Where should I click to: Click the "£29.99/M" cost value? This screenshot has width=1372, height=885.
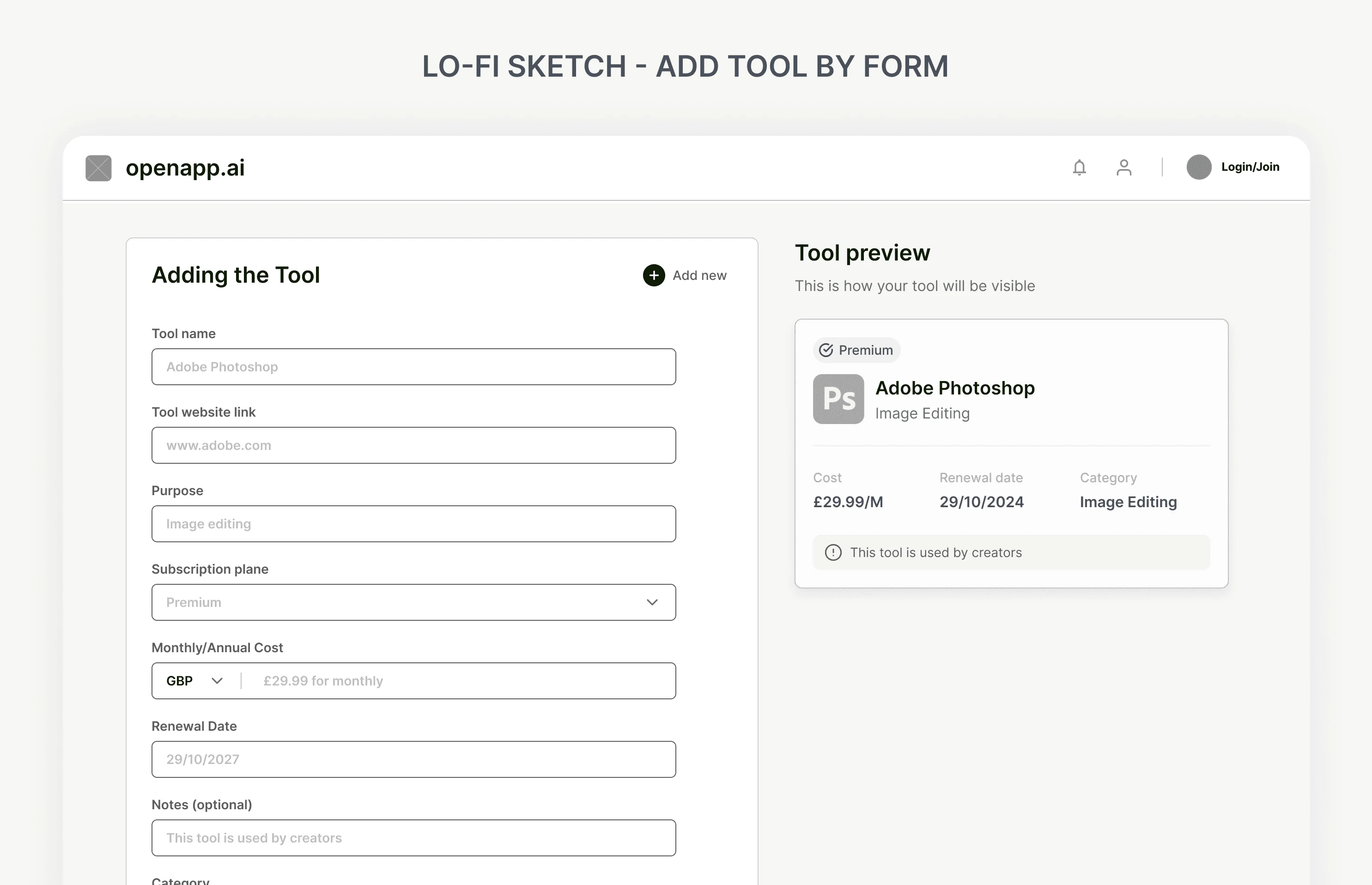click(x=848, y=502)
